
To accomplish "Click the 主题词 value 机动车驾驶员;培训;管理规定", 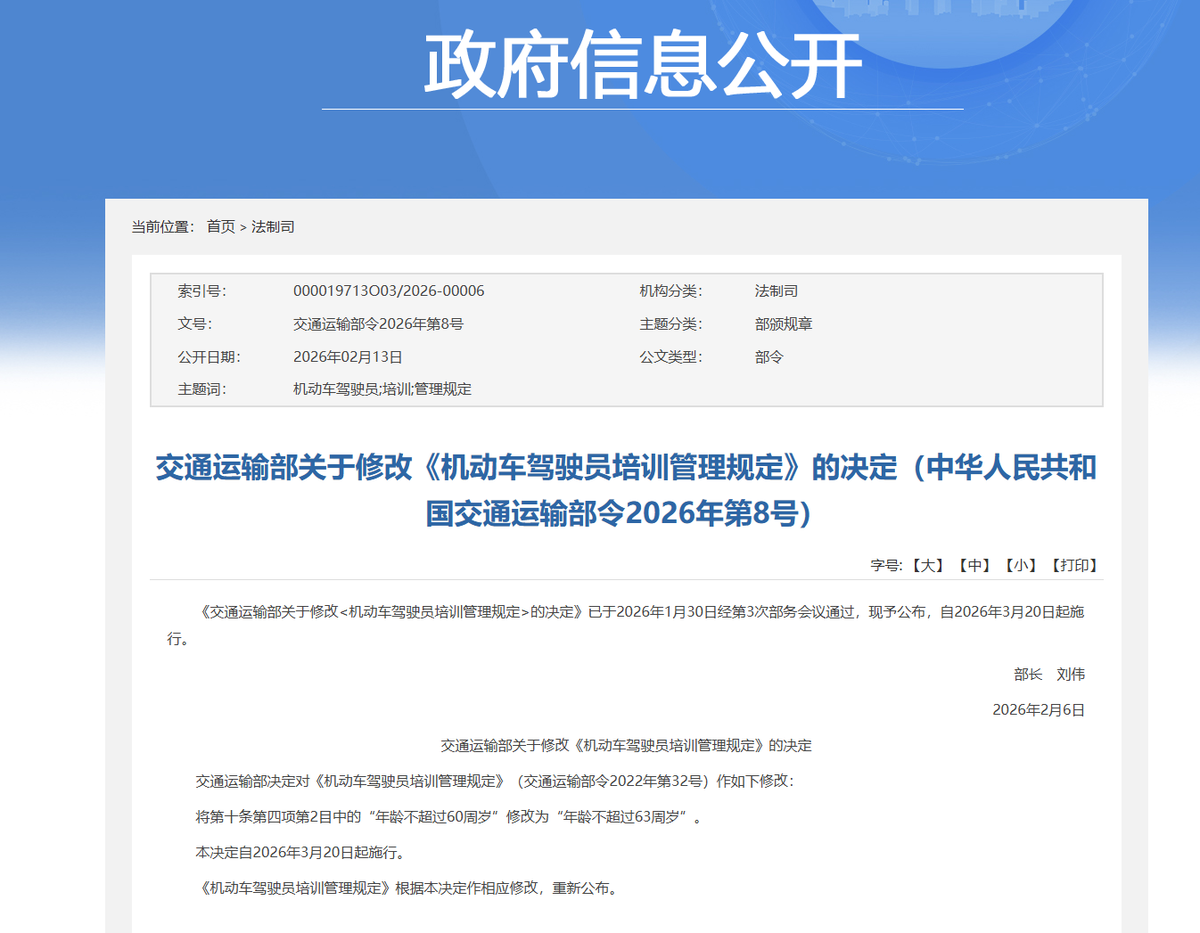I will (381, 389).
